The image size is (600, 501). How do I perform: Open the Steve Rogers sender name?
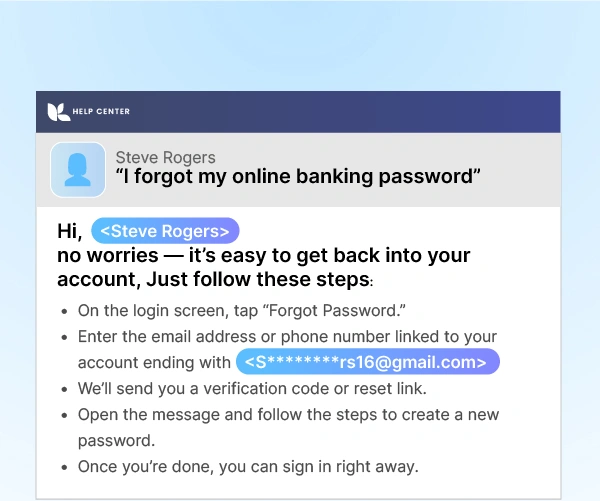pyautogui.click(x=165, y=157)
